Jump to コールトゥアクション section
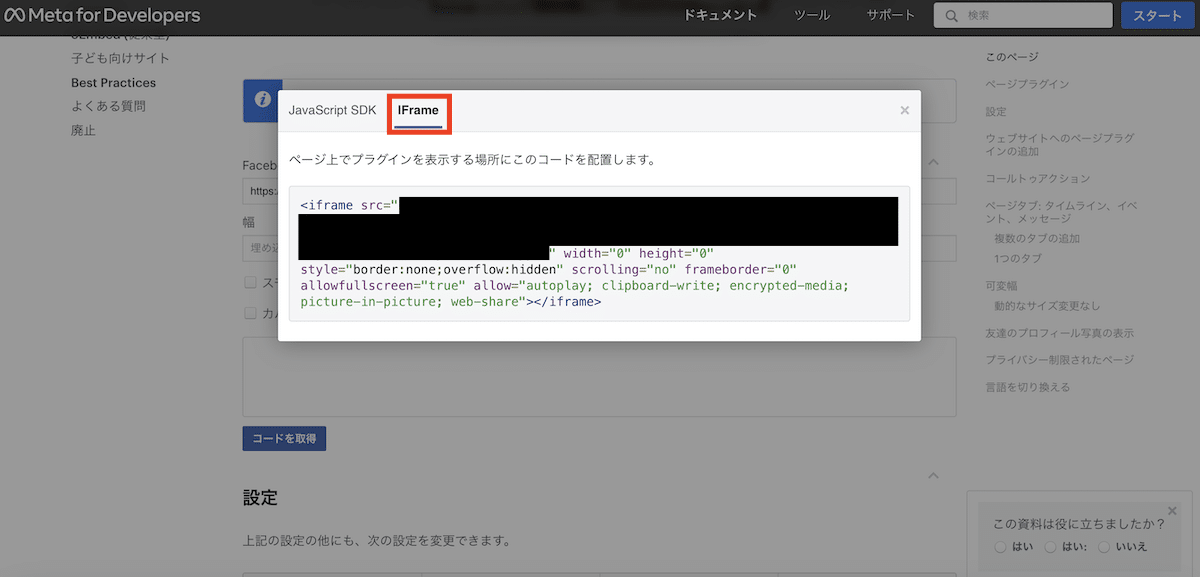The image size is (1200, 577). pos(1037,179)
